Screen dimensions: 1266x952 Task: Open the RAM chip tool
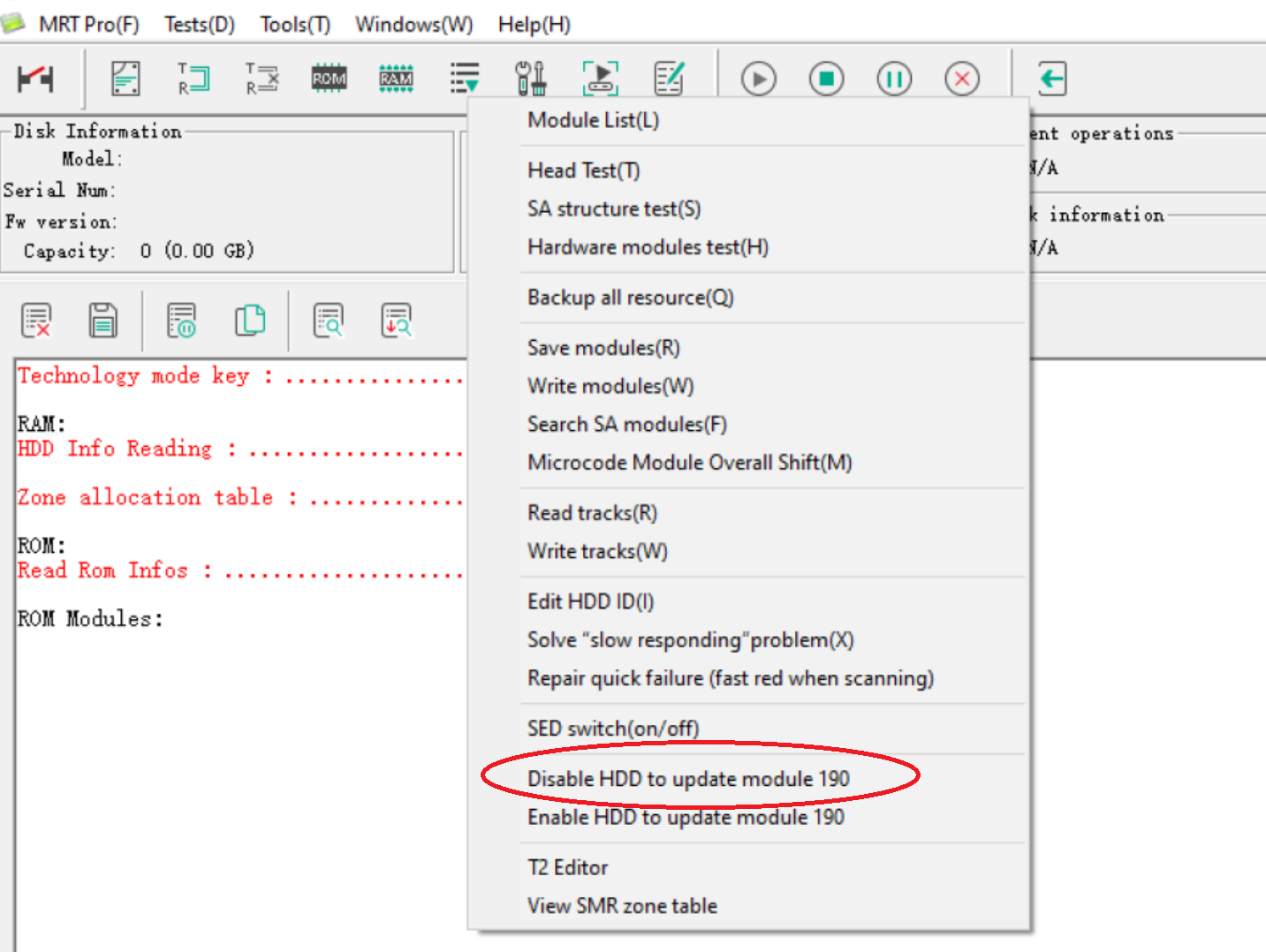pyautogui.click(x=396, y=79)
